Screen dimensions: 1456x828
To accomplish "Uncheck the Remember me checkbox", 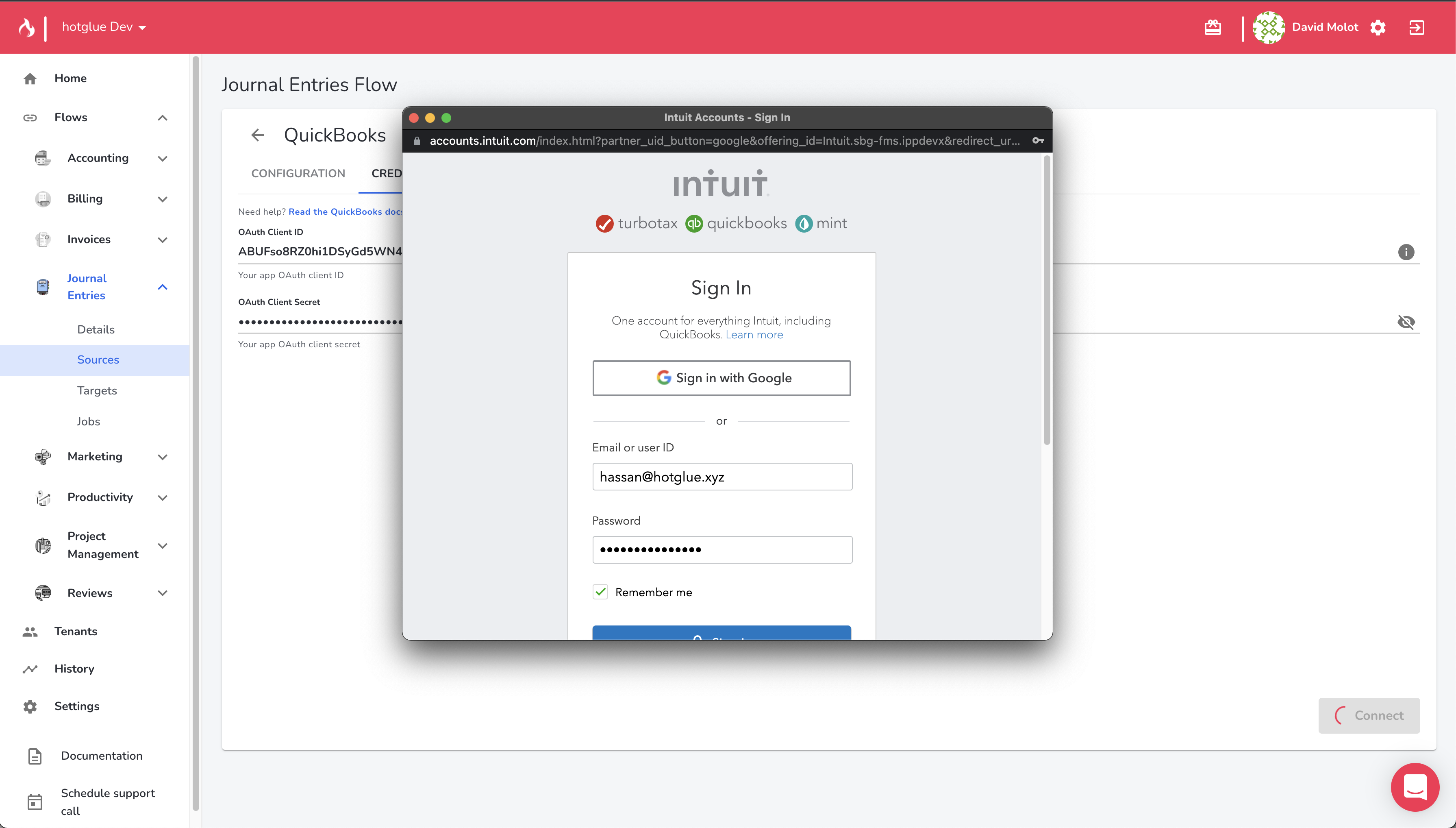I will point(600,592).
